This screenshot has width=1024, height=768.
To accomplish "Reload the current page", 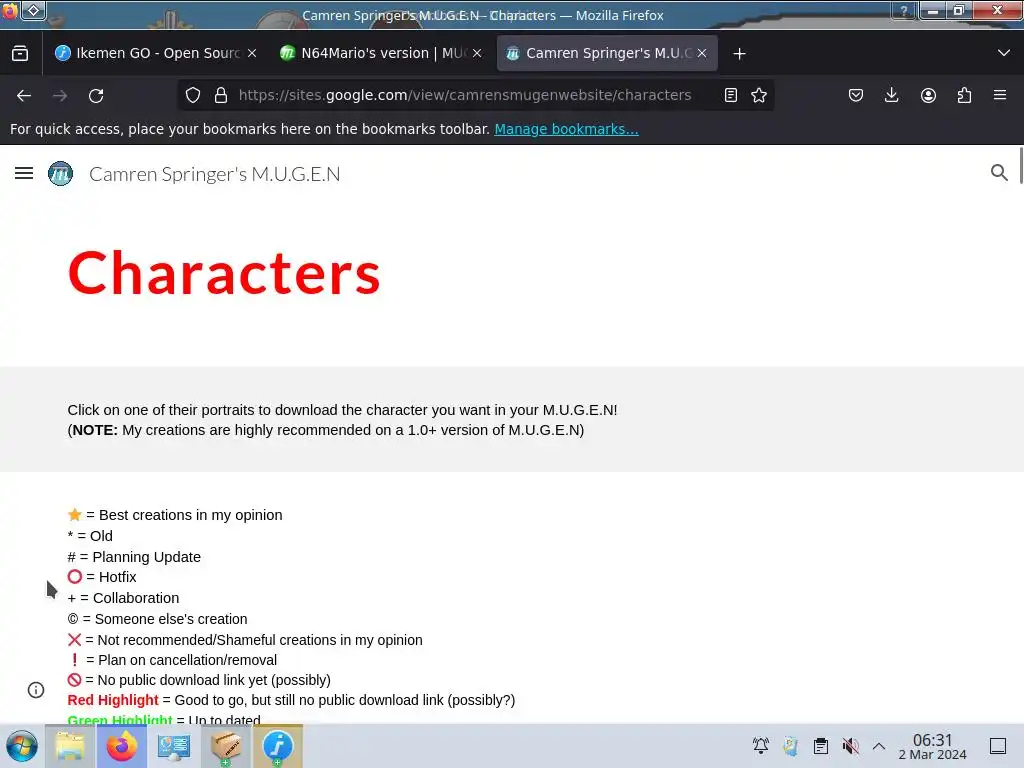I will pos(96,95).
